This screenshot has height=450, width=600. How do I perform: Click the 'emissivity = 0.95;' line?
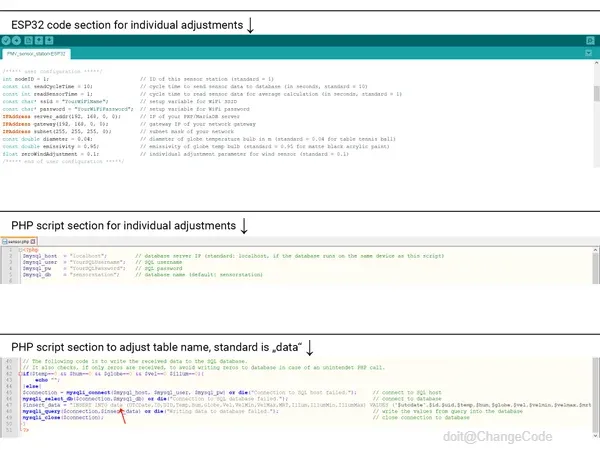[51, 146]
